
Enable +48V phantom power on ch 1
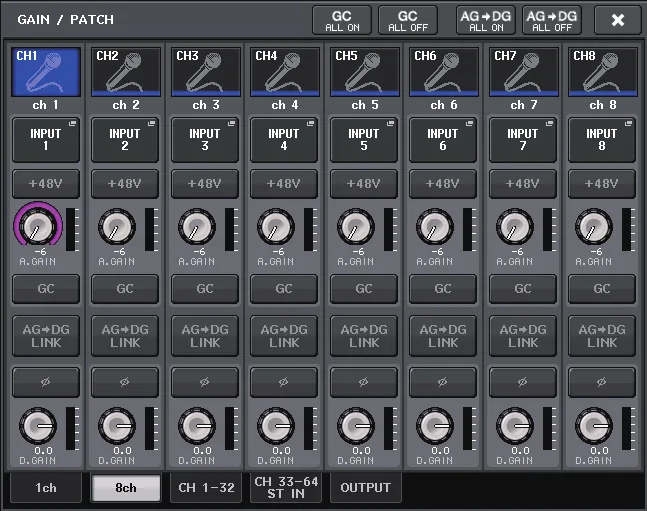click(x=46, y=184)
